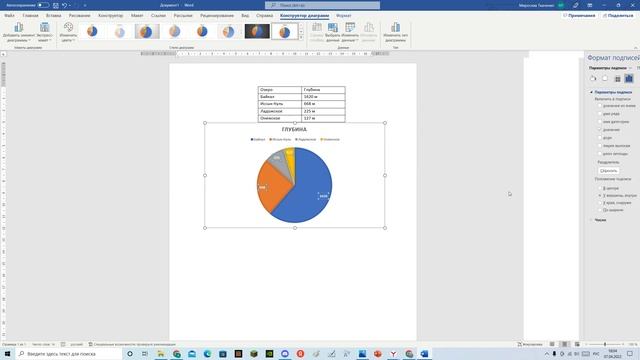
Task: Check 'Category name' label option
Action: click(x=600, y=122)
